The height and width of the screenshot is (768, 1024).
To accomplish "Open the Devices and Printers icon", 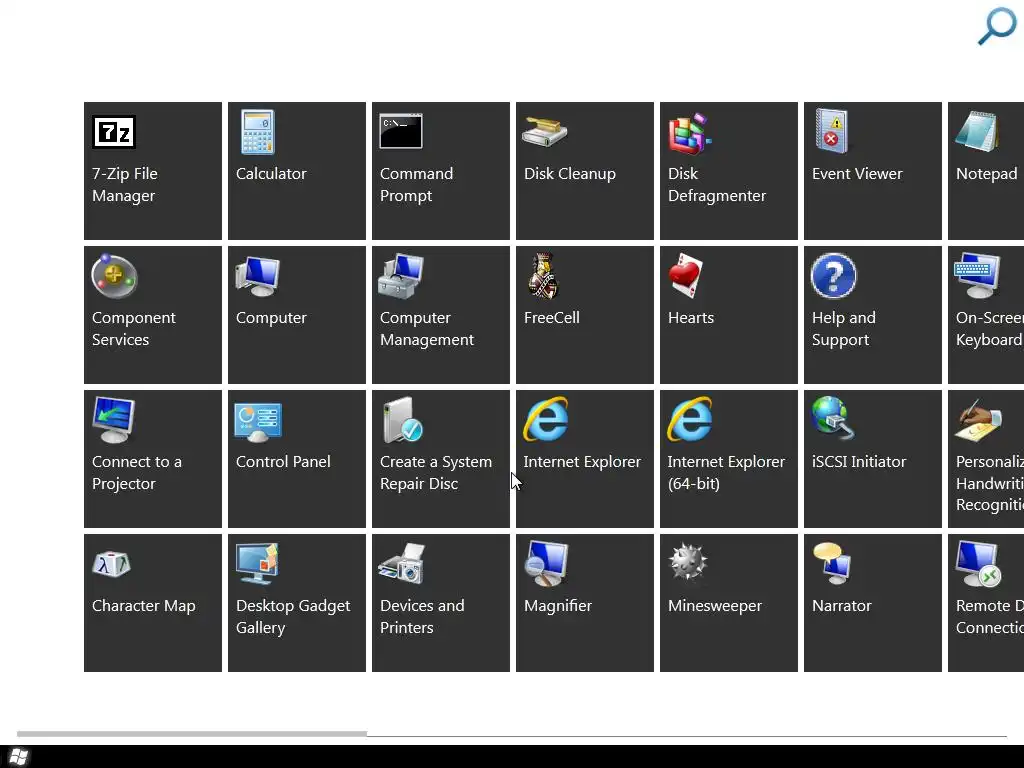I will click(402, 564).
